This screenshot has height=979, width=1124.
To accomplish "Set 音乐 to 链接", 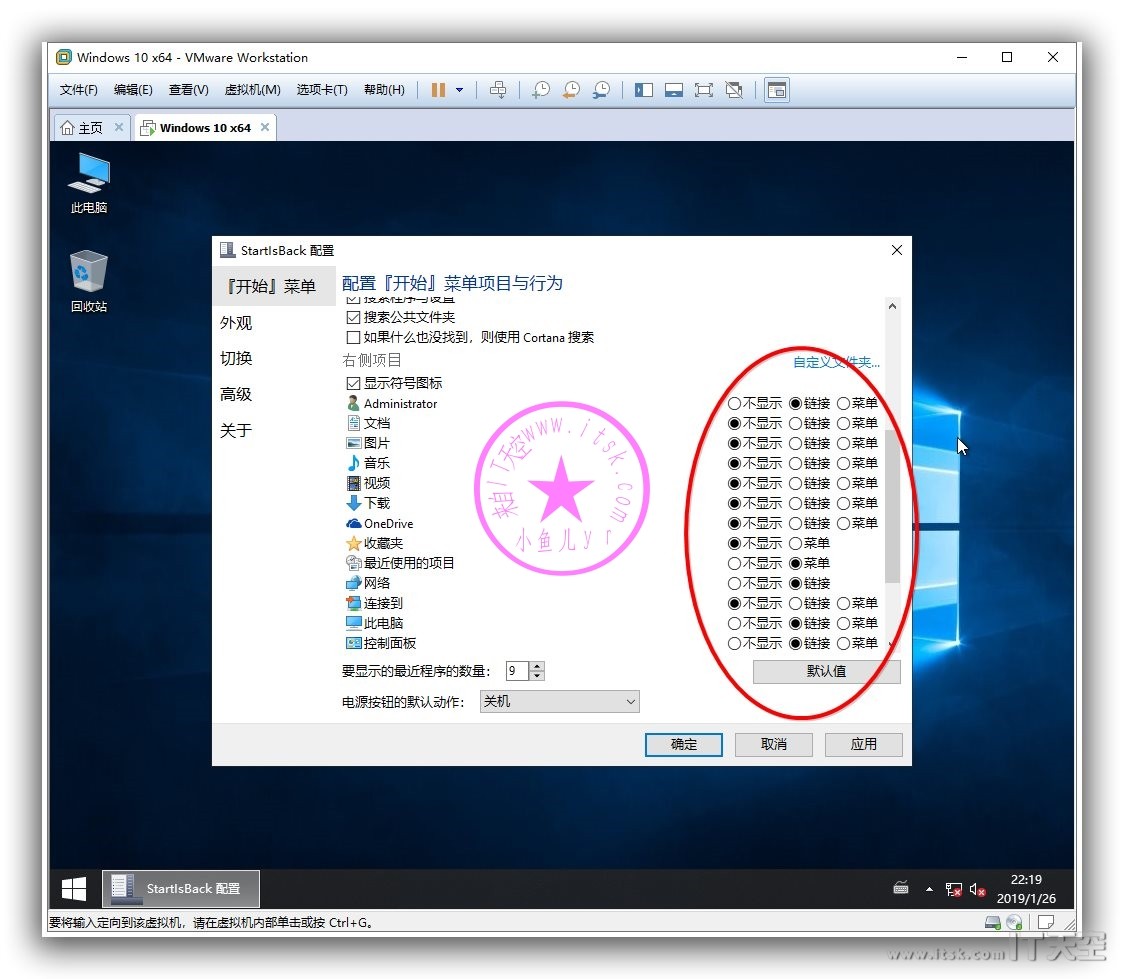I will click(796, 464).
